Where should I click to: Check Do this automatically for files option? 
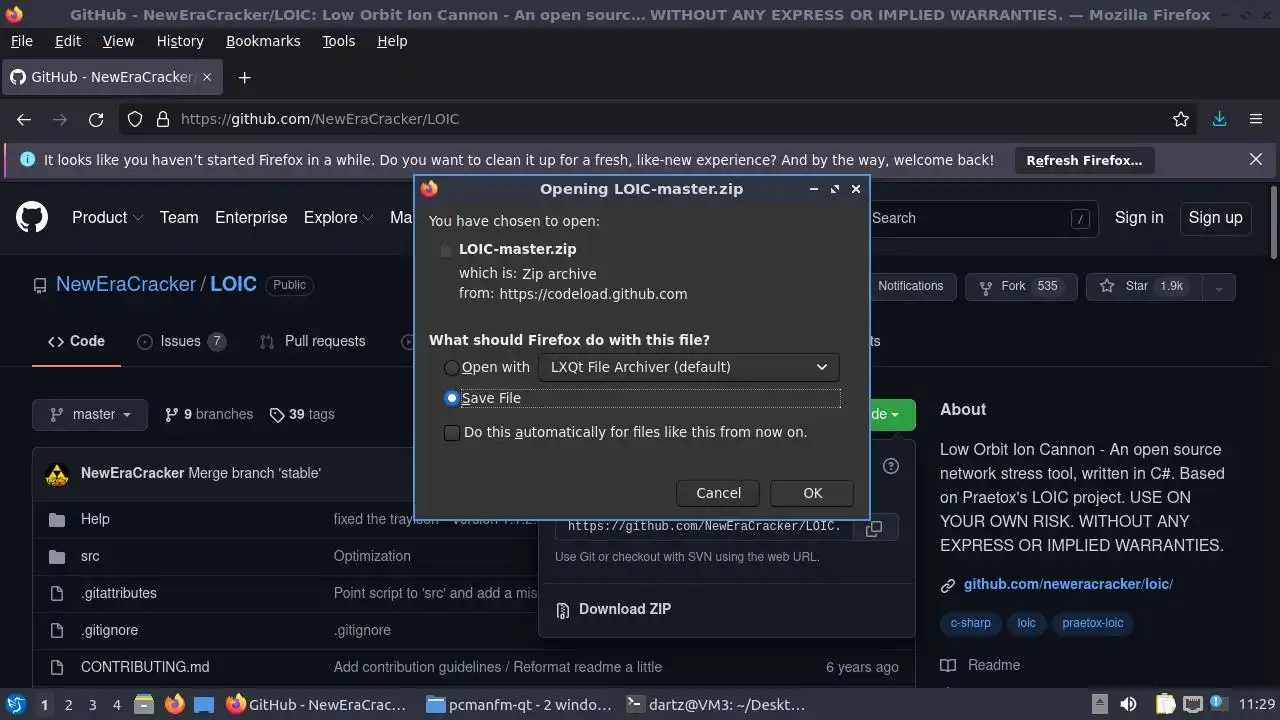click(x=452, y=432)
